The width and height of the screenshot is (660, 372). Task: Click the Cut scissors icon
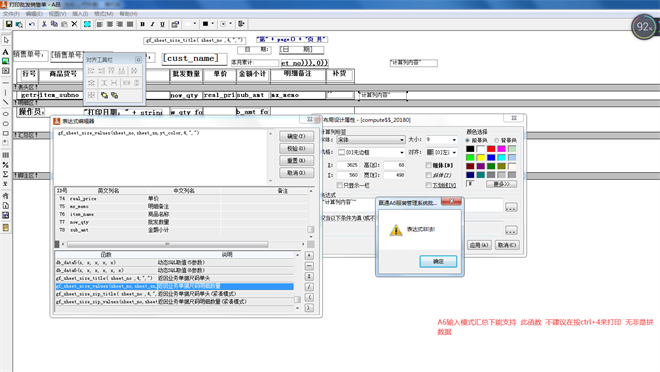click(x=44, y=24)
